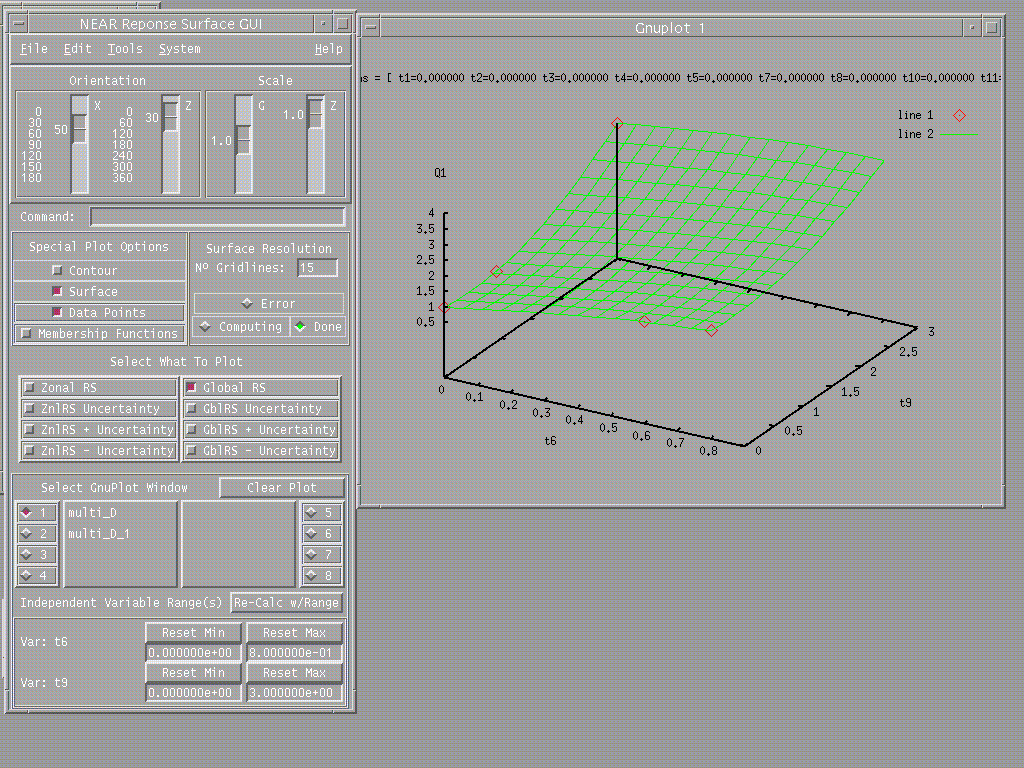The height and width of the screenshot is (768, 1024).
Task: Open the Tools menu
Action: [125, 49]
